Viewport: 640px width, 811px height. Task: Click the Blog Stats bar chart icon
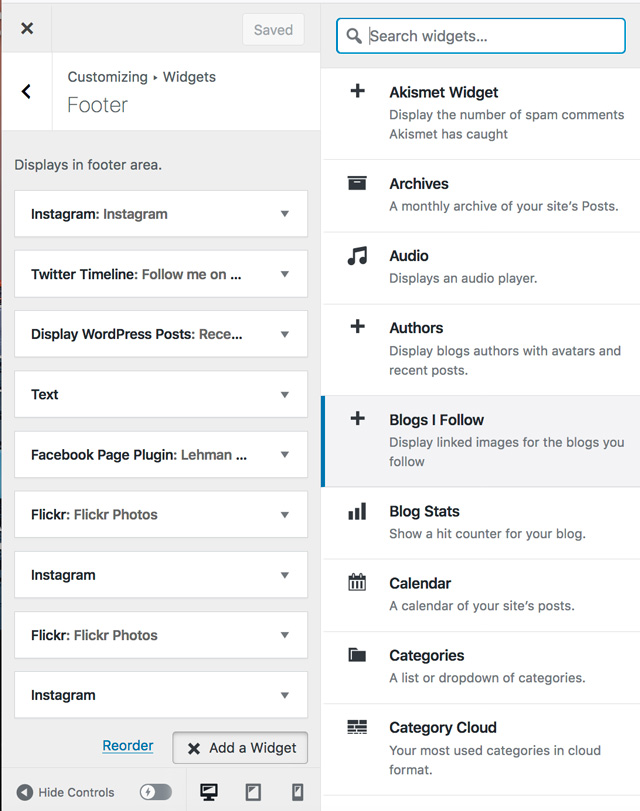(357, 511)
